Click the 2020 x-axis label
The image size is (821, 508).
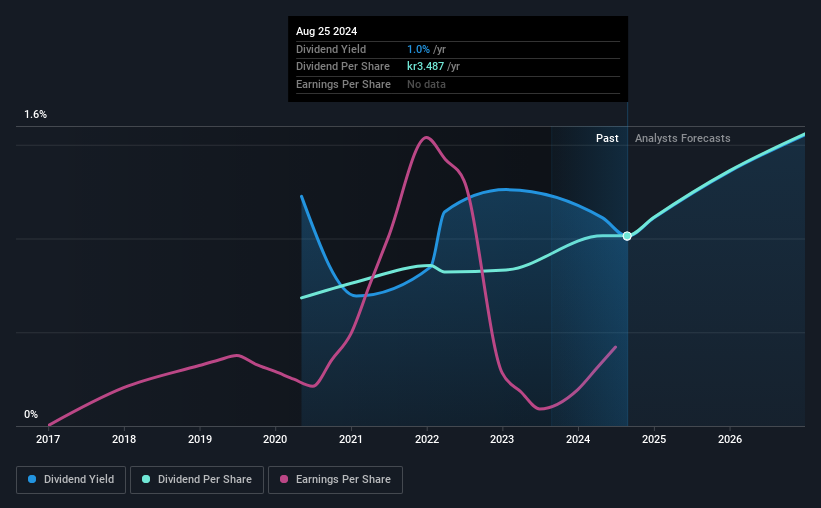tap(275, 439)
